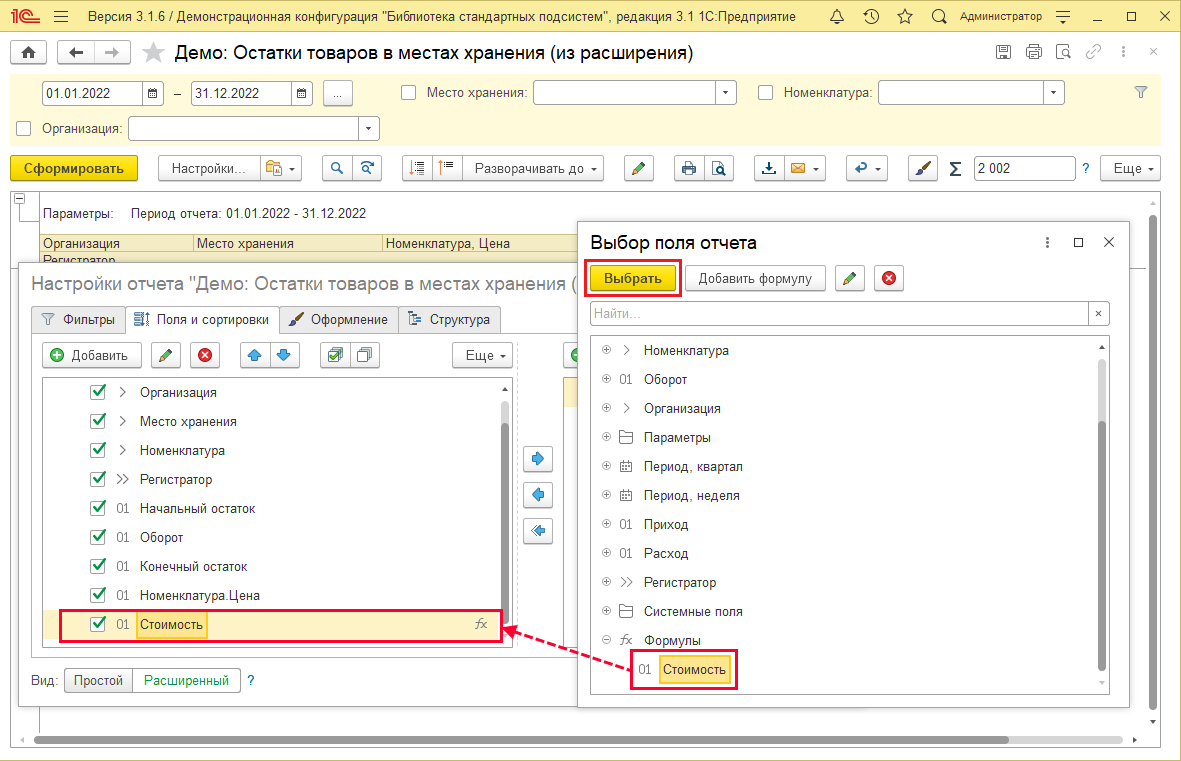Image resolution: width=1181 pixels, height=761 pixels.
Task: Add report to favorites star
Action: pos(153,52)
